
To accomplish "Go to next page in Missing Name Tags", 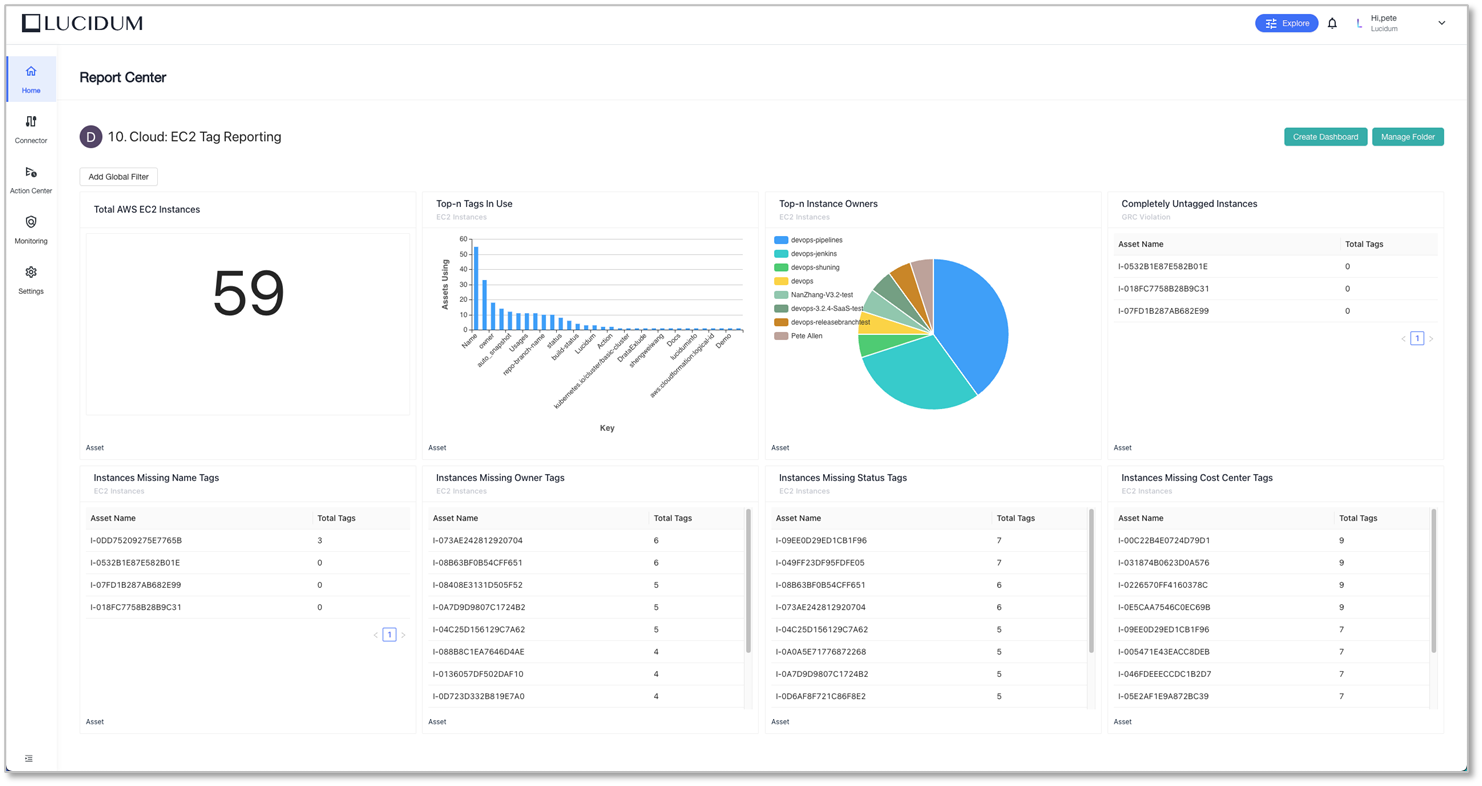I will coord(403,635).
